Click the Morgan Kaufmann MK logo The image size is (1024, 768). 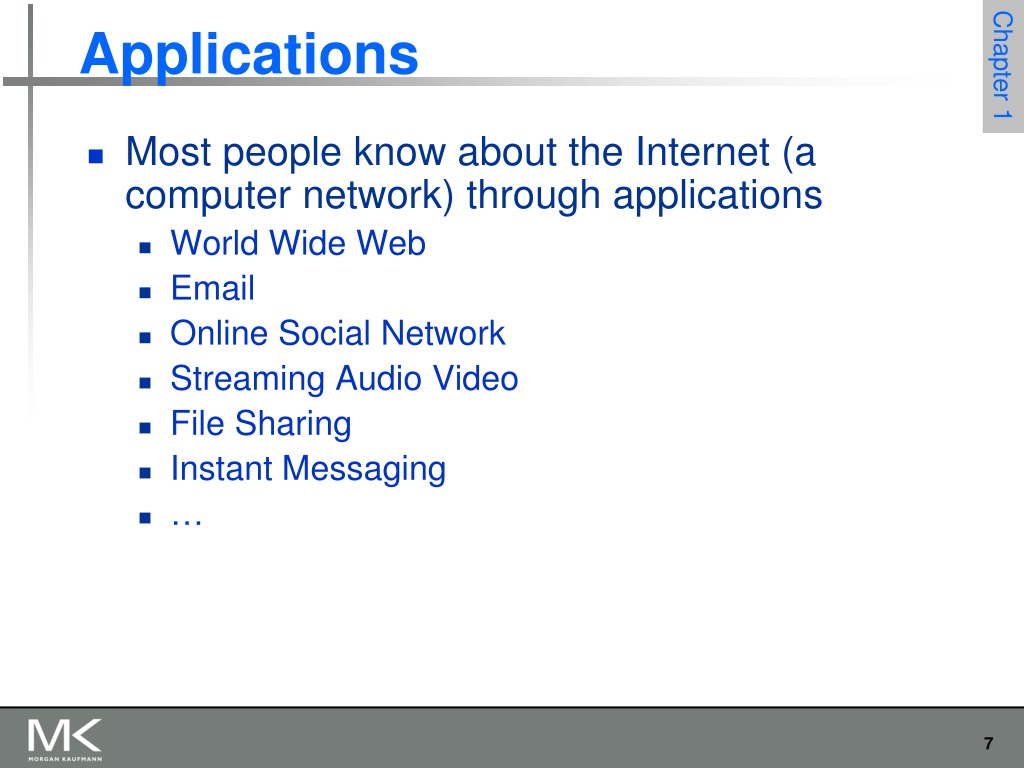coord(65,739)
